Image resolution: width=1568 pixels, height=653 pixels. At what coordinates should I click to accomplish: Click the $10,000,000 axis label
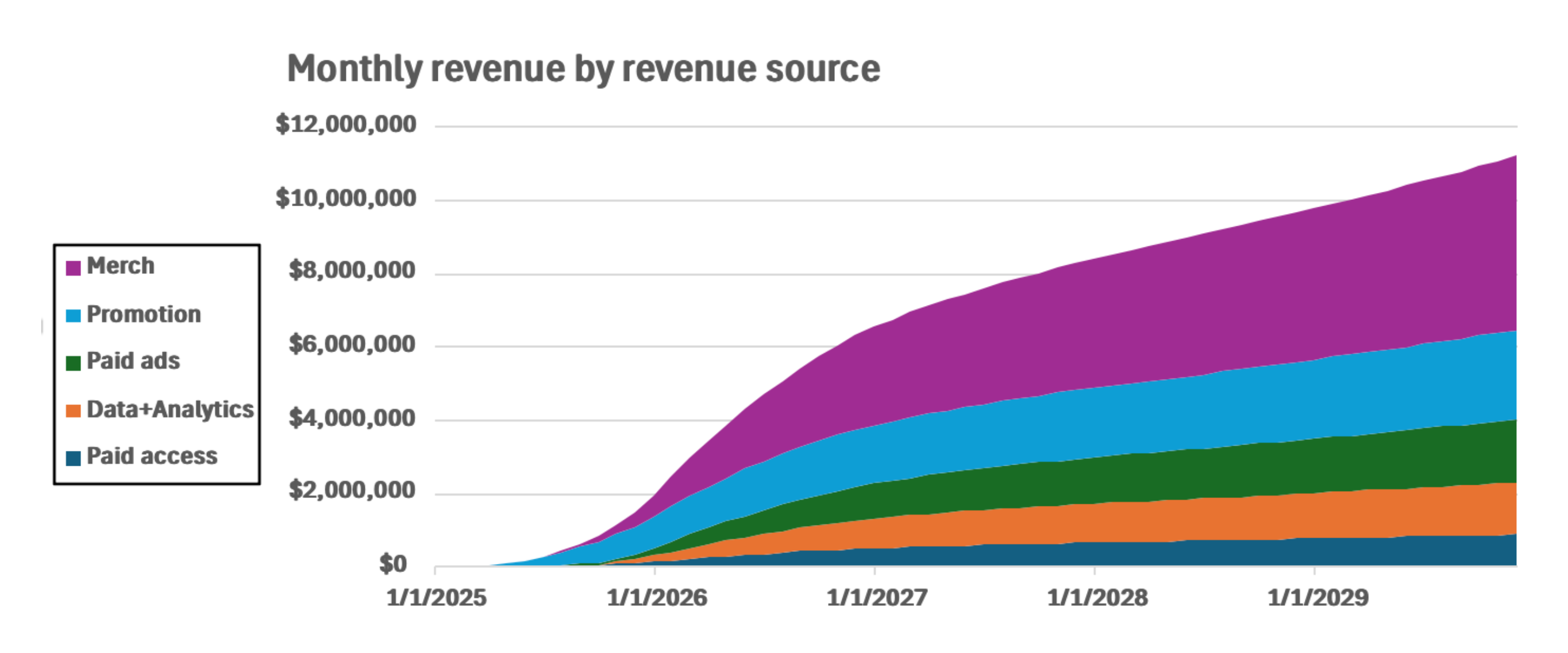[x=346, y=198]
